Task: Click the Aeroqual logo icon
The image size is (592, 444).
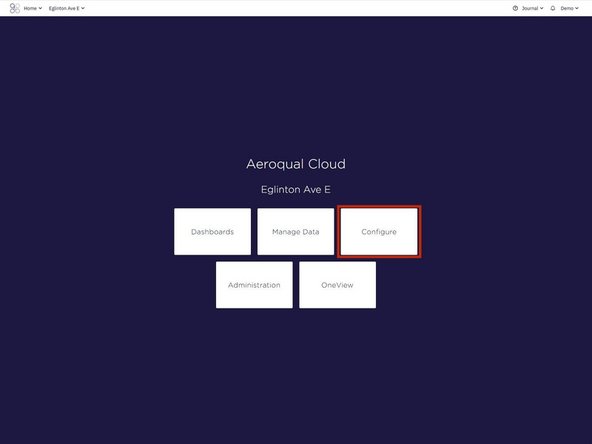Action: point(15,8)
